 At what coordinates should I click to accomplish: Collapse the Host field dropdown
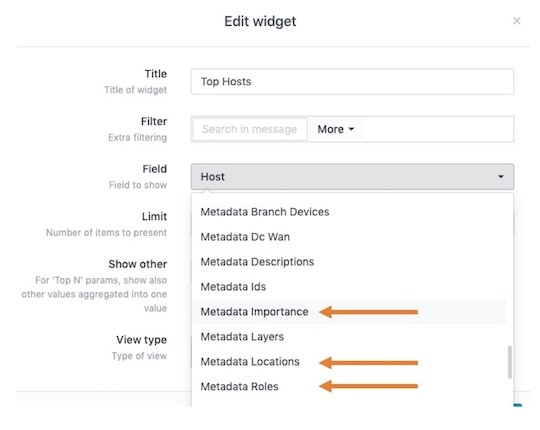click(x=352, y=177)
